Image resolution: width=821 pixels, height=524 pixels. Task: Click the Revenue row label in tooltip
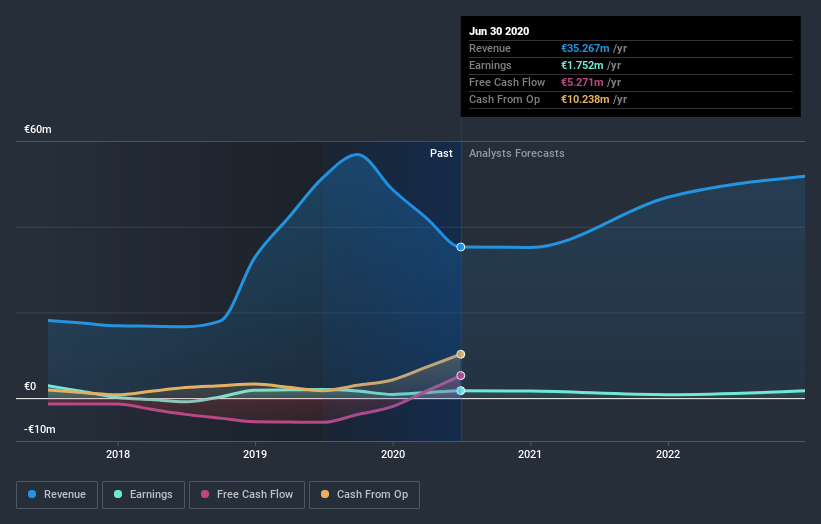point(490,48)
